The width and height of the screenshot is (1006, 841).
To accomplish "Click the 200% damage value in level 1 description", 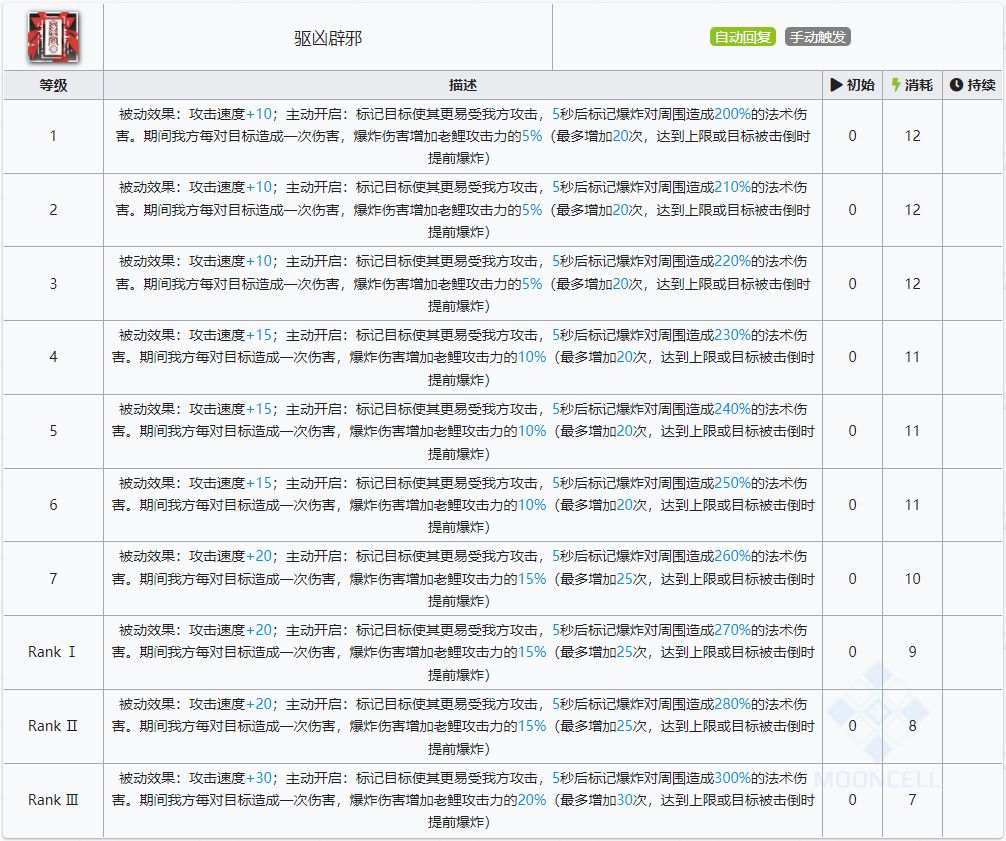I will point(732,114).
